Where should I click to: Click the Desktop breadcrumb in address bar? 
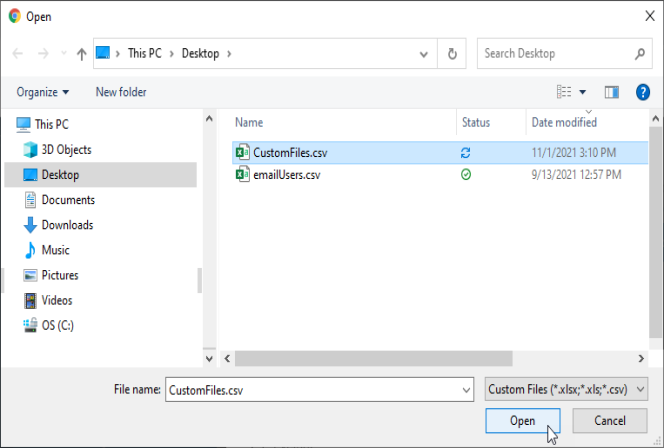tap(200, 54)
